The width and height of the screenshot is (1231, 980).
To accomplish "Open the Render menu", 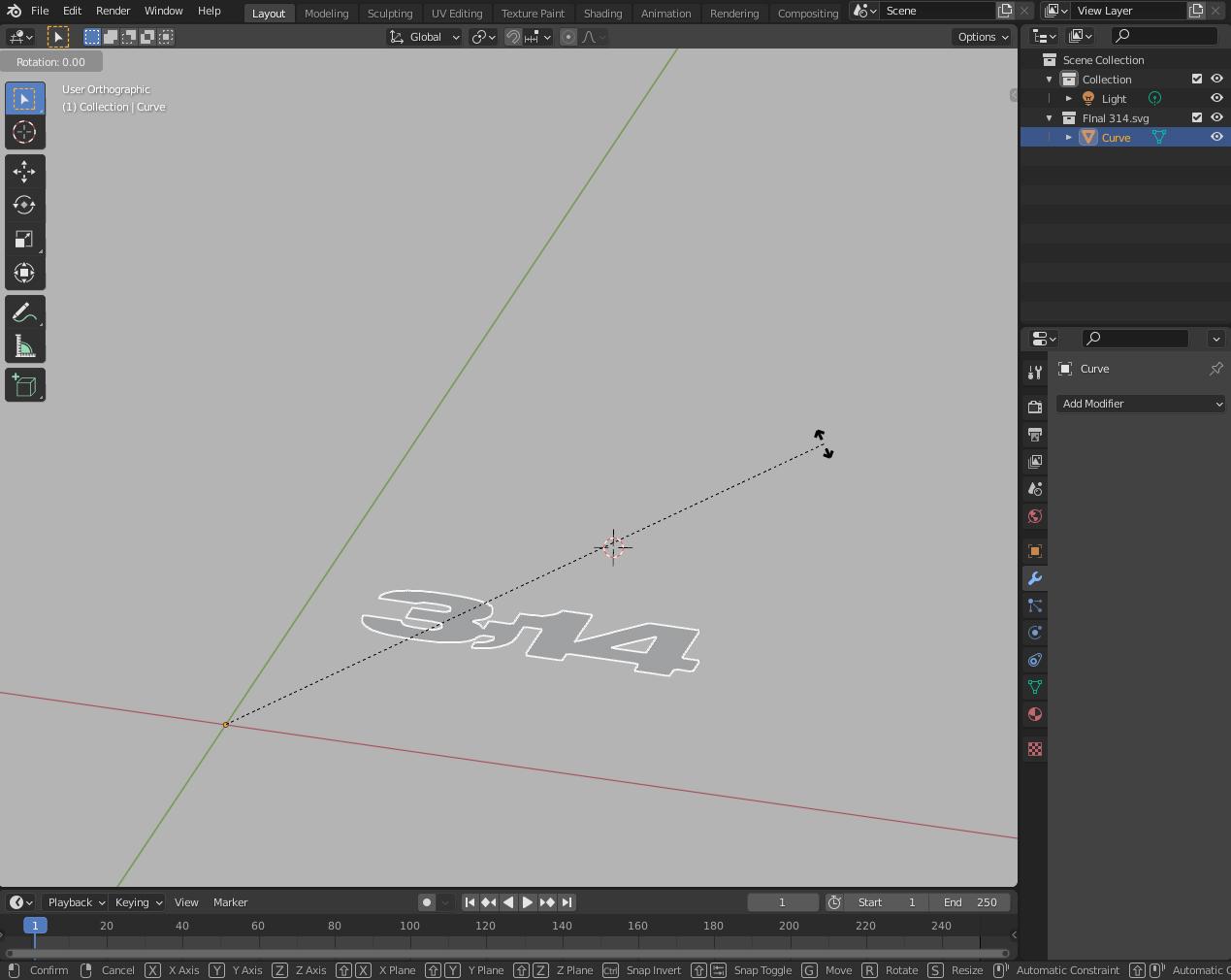I will coord(113,11).
